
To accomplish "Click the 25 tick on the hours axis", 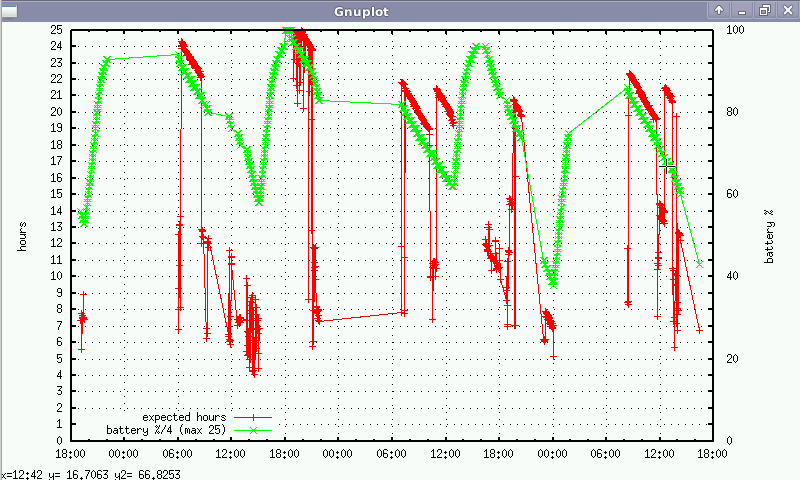I will tap(57, 29).
